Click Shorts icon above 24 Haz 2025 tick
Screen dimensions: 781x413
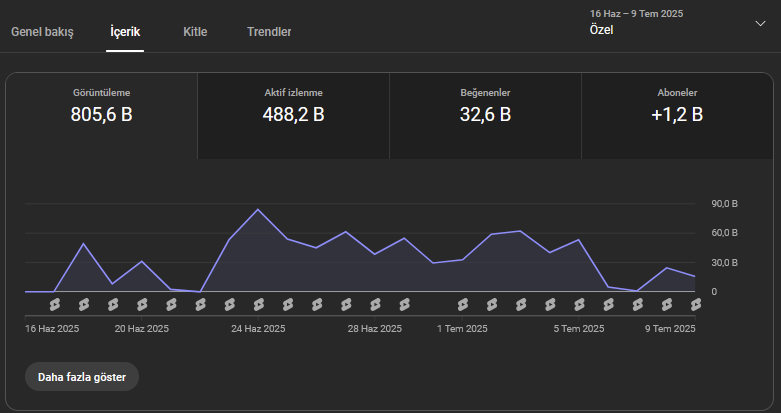[259, 304]
